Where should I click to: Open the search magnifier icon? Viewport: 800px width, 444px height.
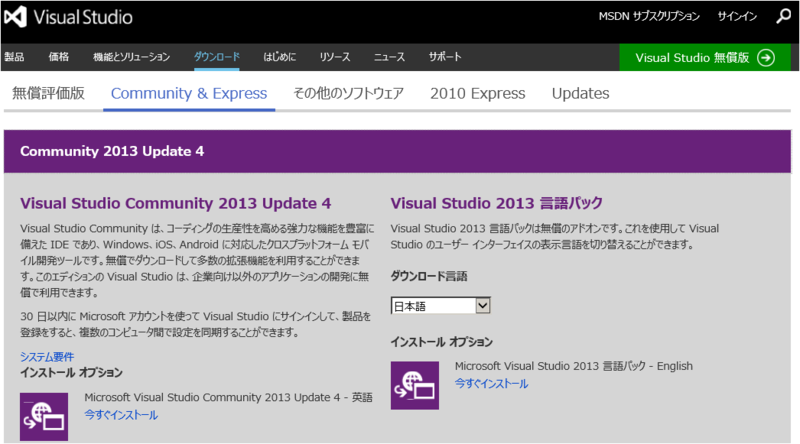coord(783,16)
